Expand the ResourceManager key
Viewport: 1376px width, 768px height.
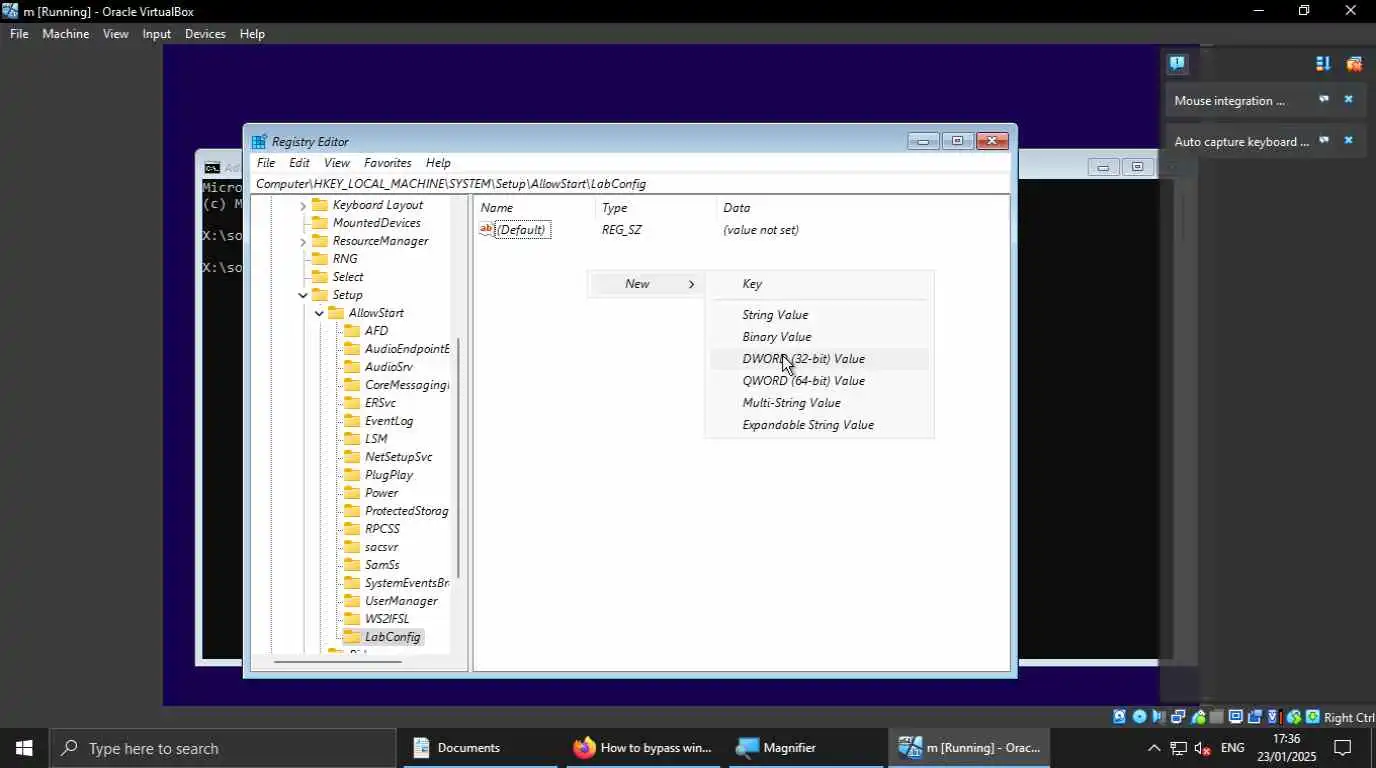[x=303, y=241]
